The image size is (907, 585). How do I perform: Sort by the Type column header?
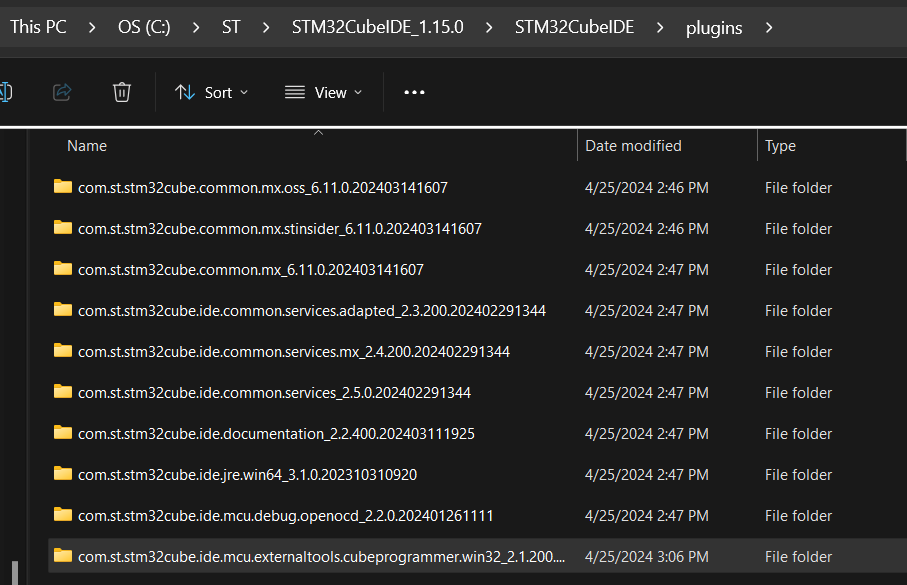pos(780,146)
